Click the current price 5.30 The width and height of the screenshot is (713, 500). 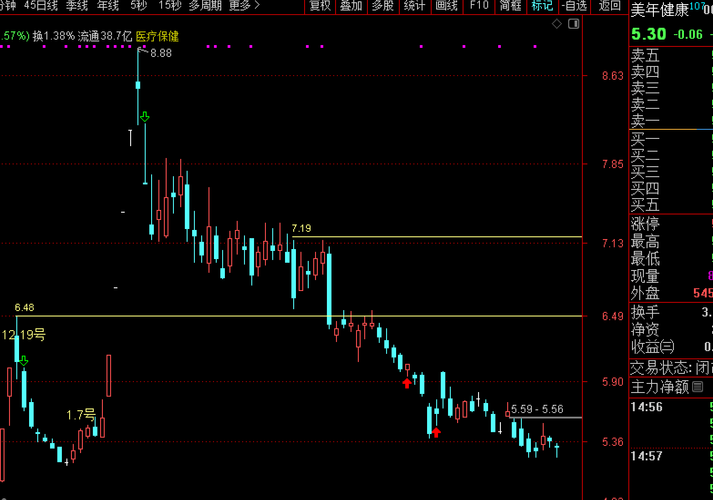(648, 34)
